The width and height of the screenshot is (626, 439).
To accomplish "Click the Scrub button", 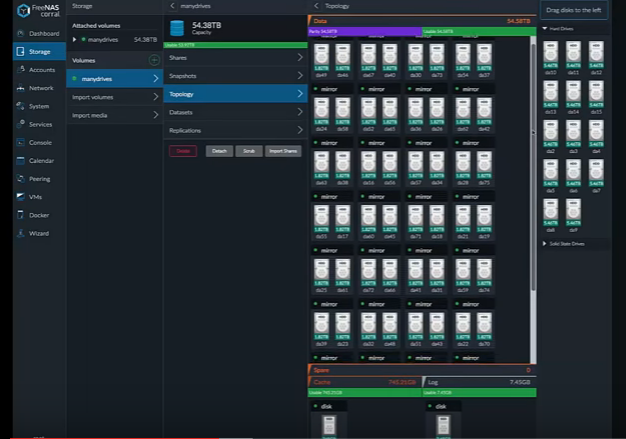I will pyautogui.click(x=249, y=151).
